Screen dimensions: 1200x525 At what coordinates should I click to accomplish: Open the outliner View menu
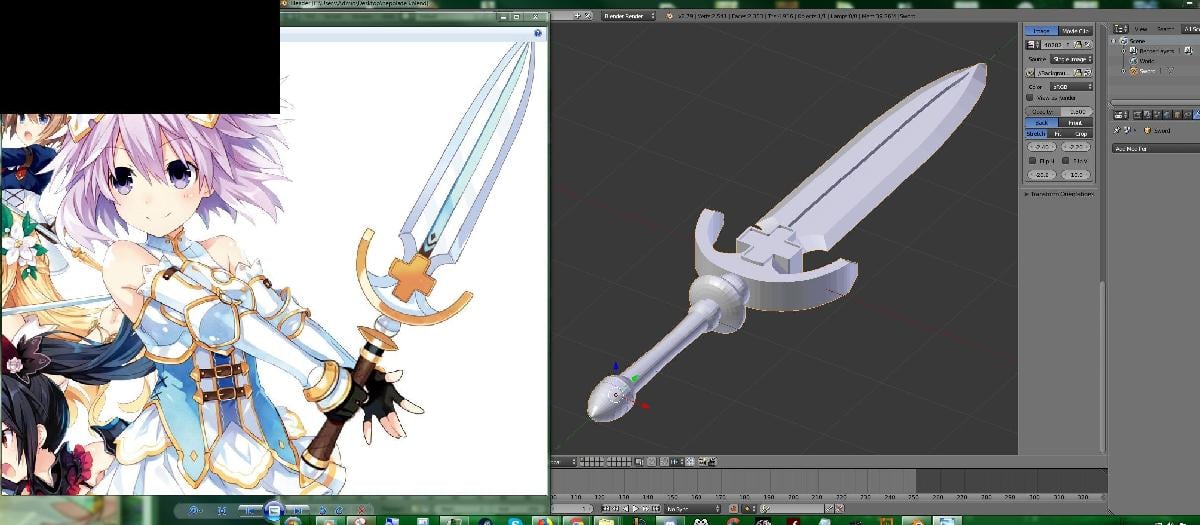[x=1141, y=29]
